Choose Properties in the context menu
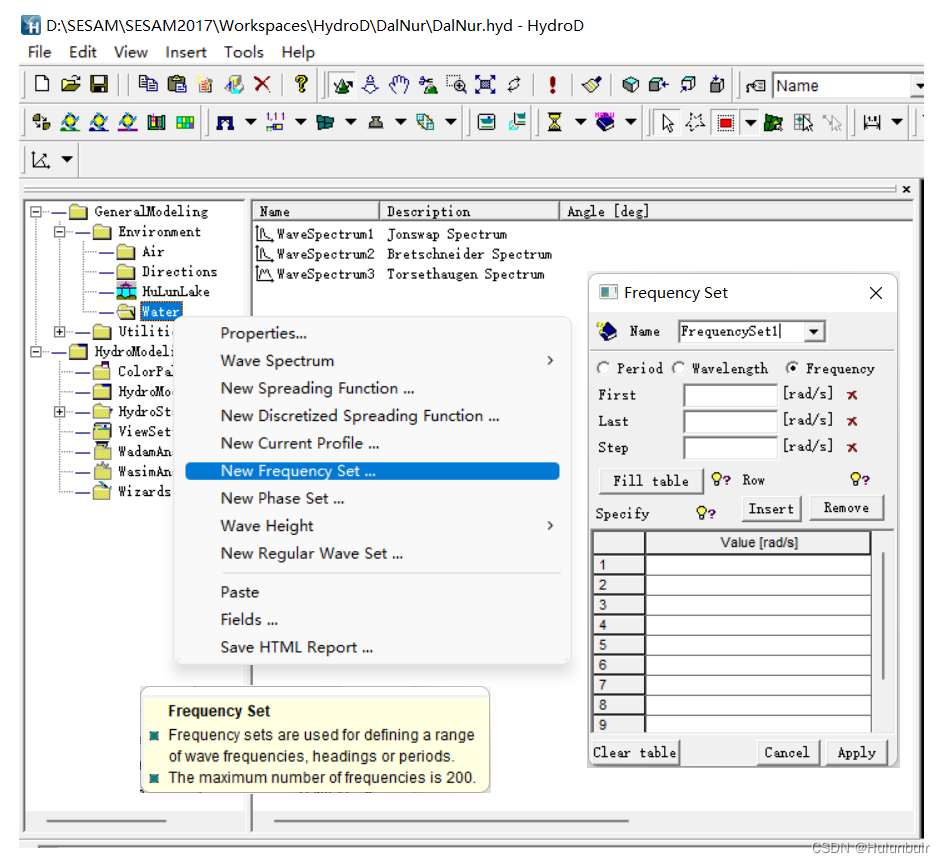 tap(263, 333)
